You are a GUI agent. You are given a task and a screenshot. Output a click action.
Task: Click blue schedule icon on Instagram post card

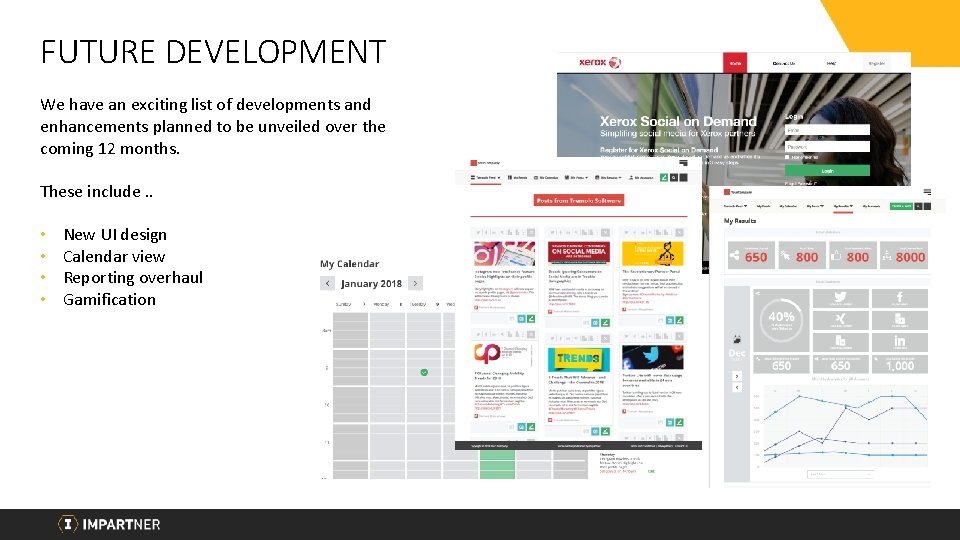(x=522, y=319)
